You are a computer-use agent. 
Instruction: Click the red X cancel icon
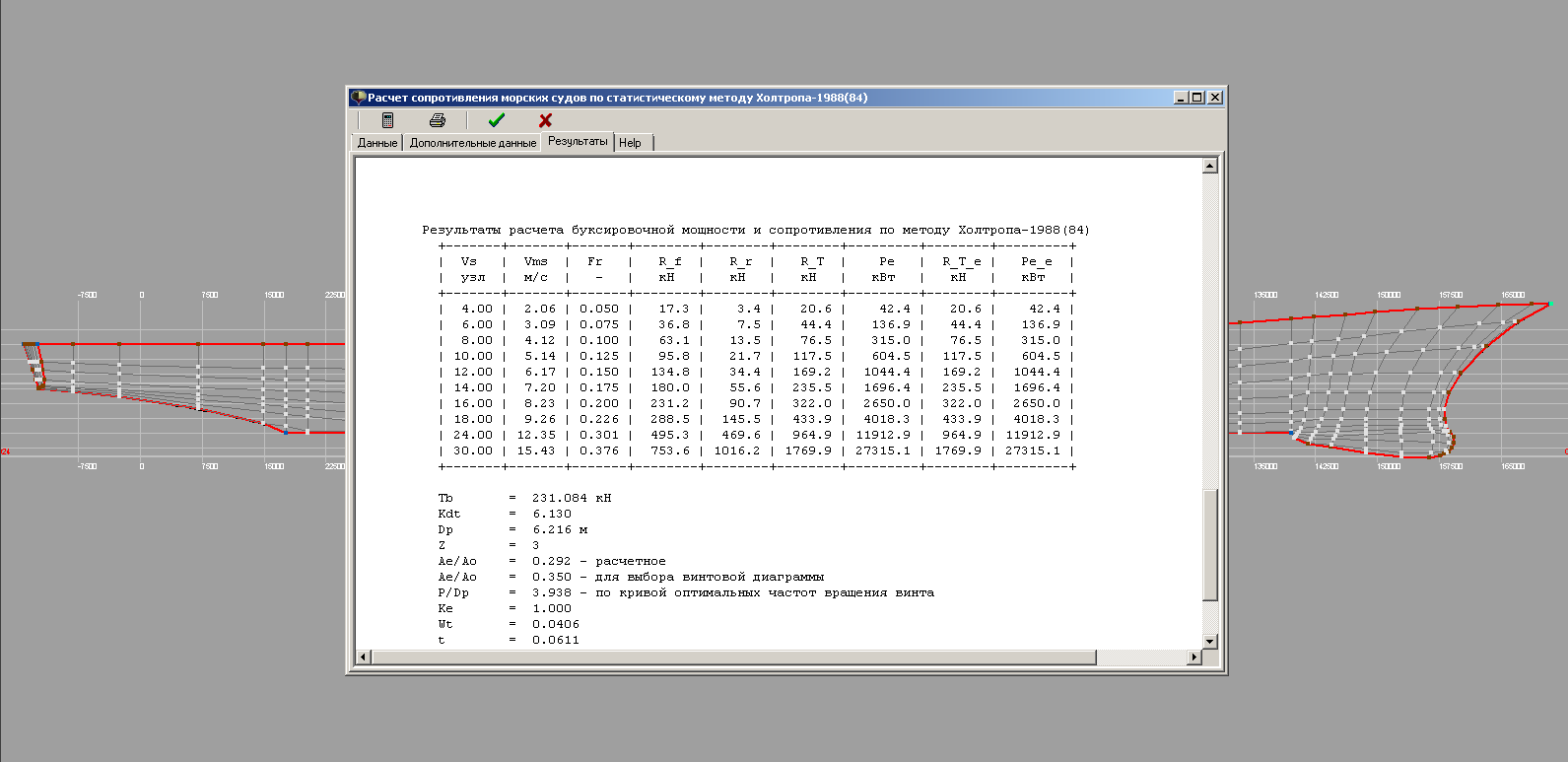click(545, 120)
